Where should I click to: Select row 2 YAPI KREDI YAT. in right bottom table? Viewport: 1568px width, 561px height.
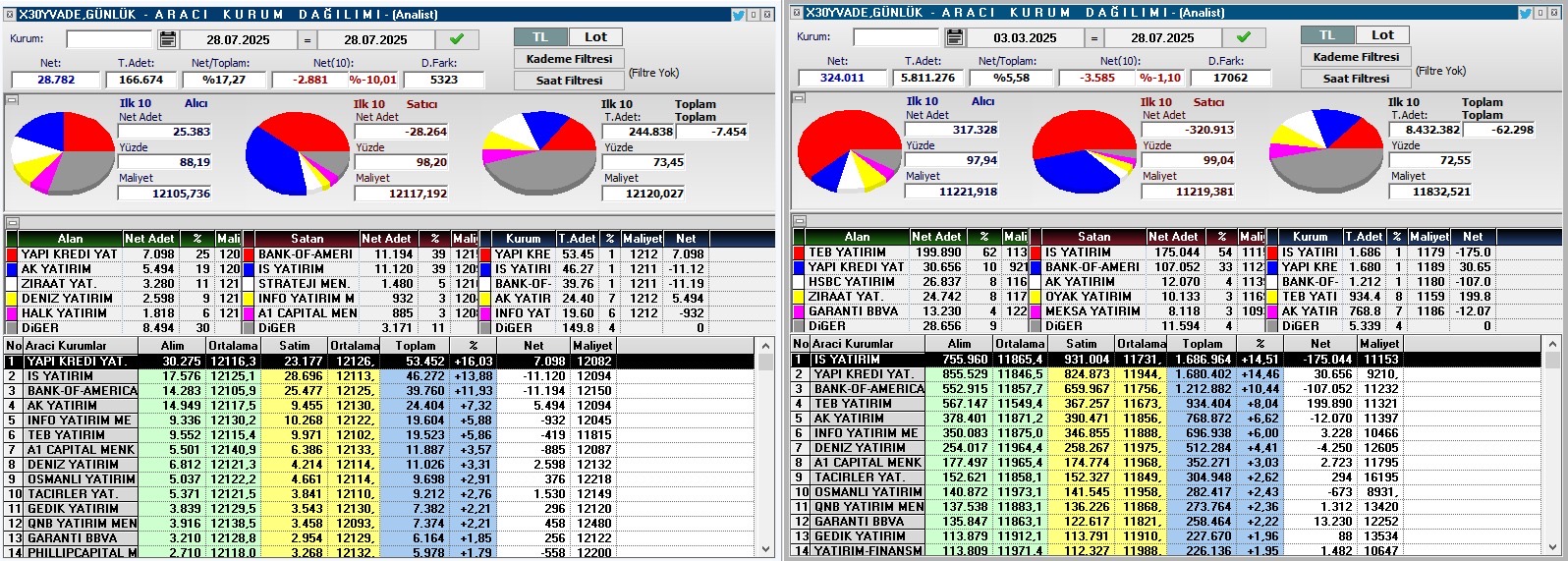(x=1167, y=374)
